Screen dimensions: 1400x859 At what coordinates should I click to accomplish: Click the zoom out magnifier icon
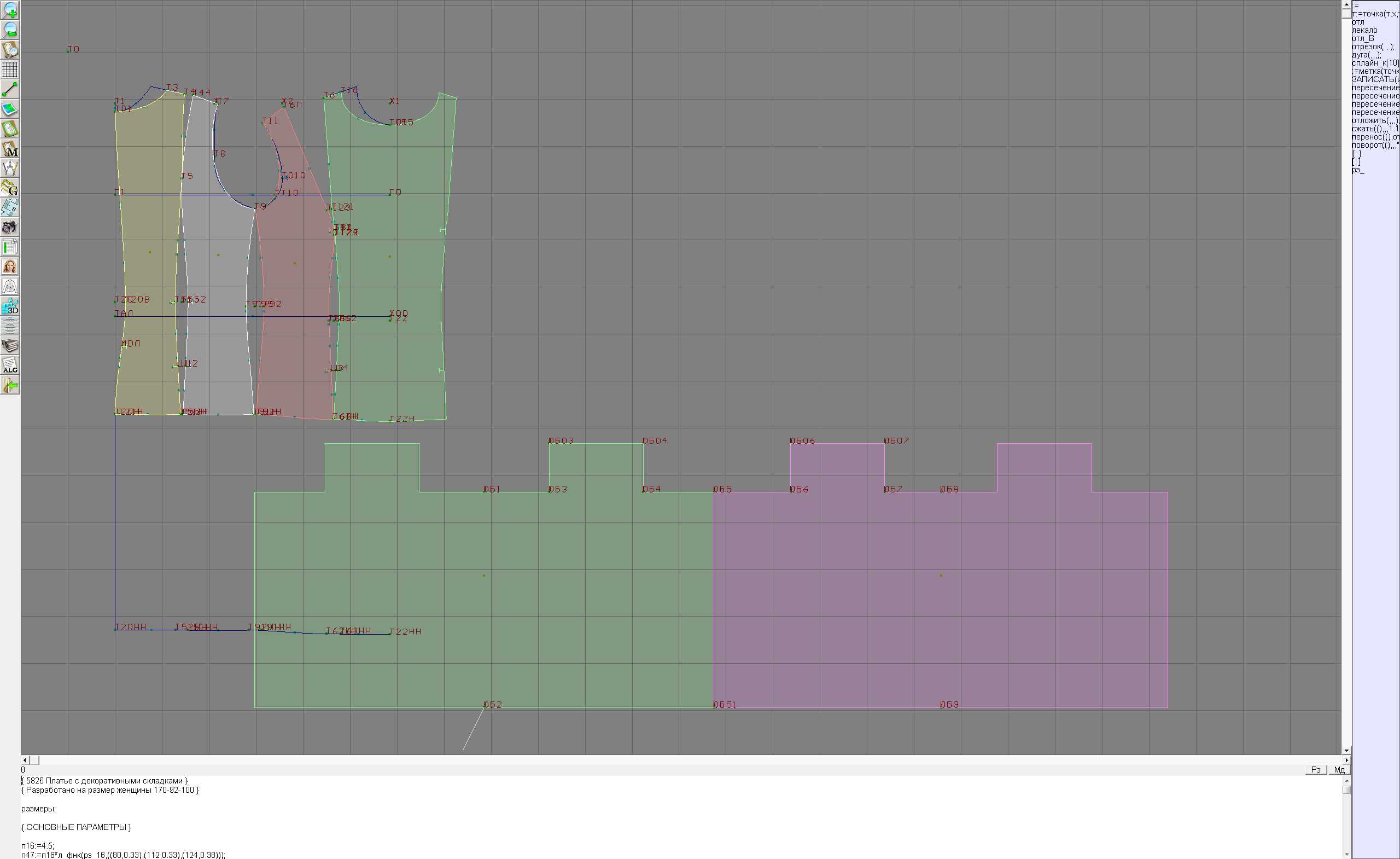tap(10, 30)
